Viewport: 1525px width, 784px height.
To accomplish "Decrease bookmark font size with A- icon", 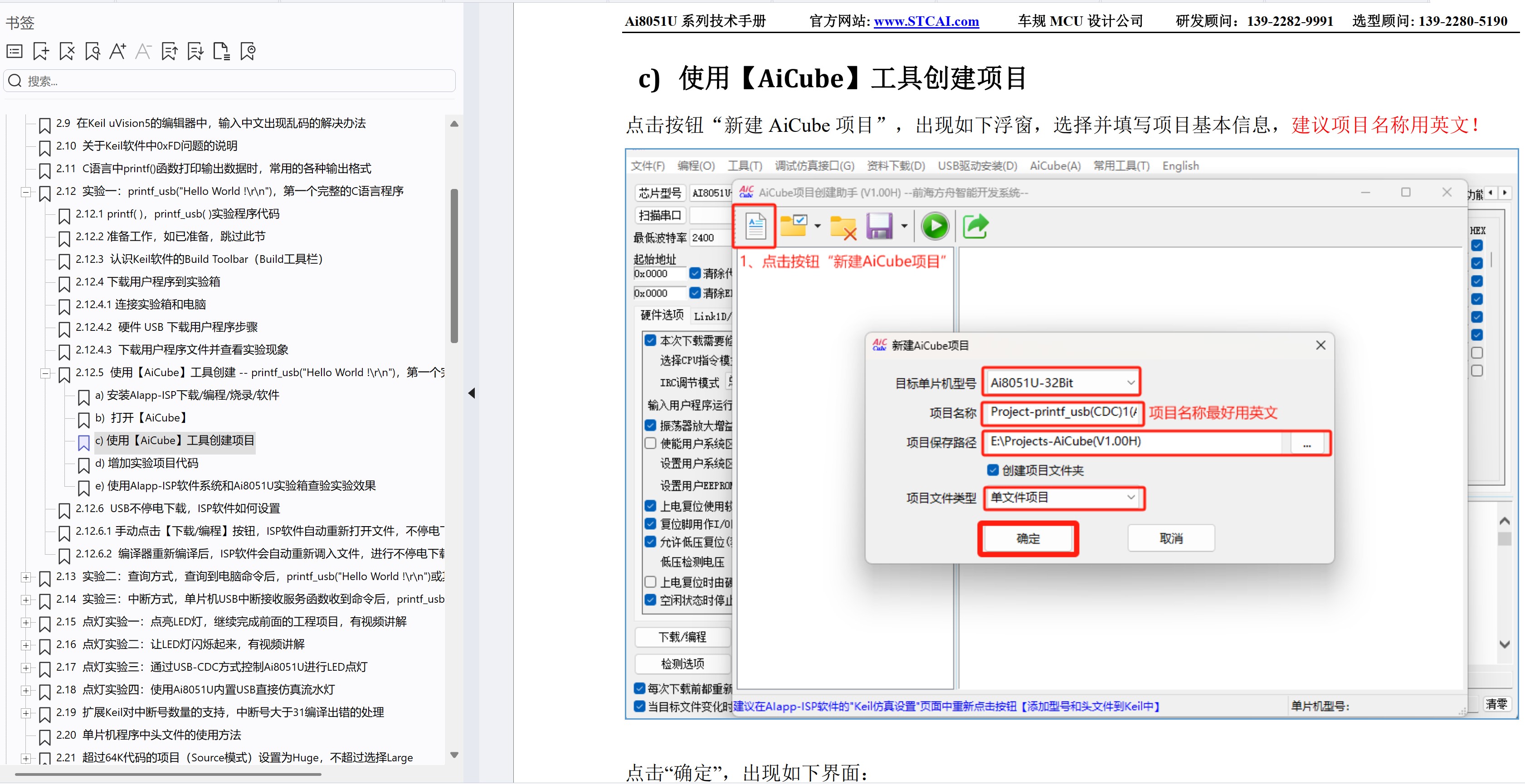I will click(x=143, y=52).
